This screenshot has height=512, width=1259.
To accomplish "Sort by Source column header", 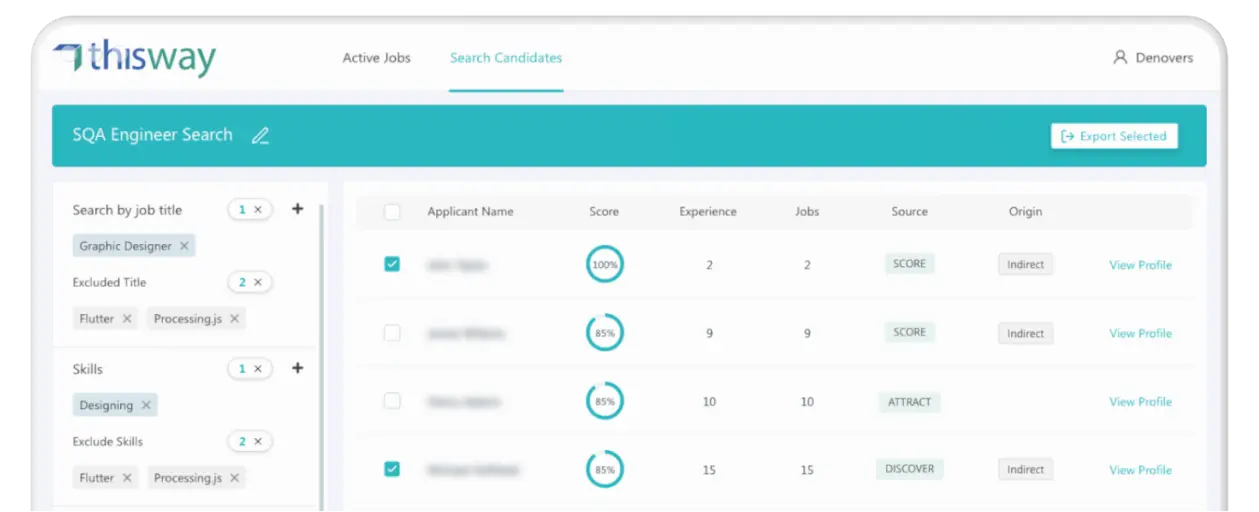I will tap(910, 212).
